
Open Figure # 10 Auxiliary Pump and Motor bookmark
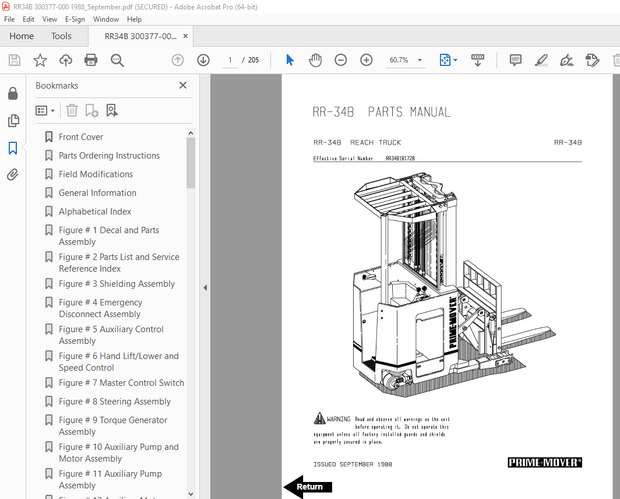(119, 453)
